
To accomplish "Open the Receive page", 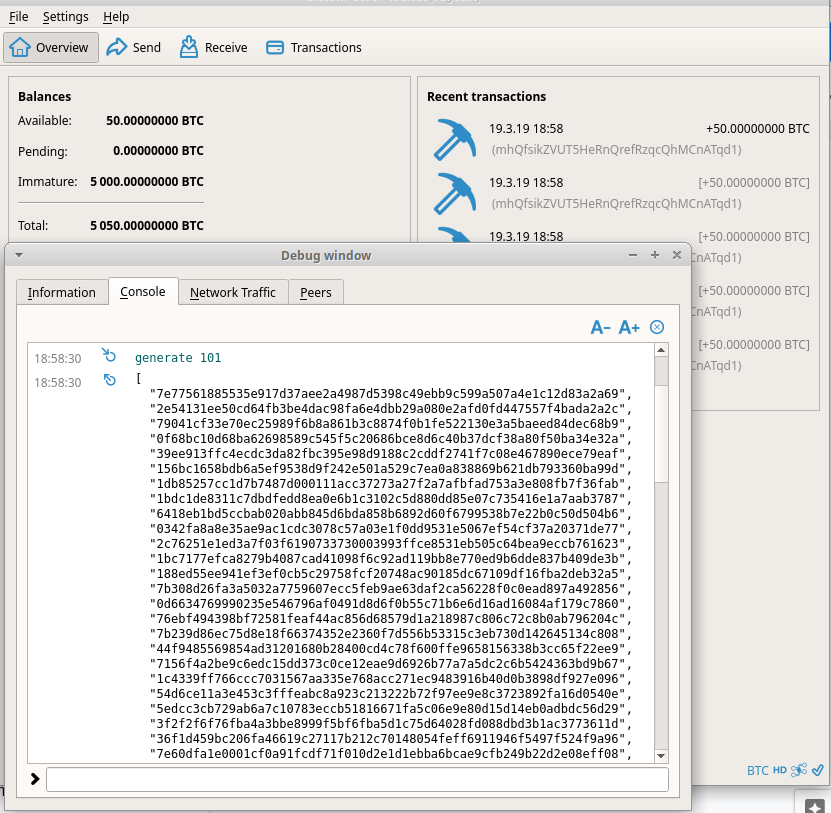I will point(213,48).
